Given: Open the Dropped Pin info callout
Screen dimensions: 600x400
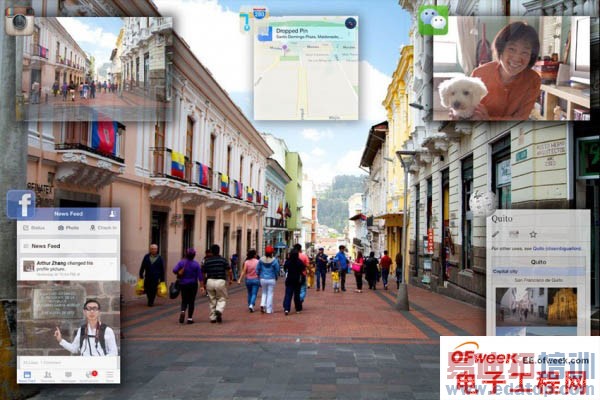Looking at the screenshot, I should click(308, 33).
